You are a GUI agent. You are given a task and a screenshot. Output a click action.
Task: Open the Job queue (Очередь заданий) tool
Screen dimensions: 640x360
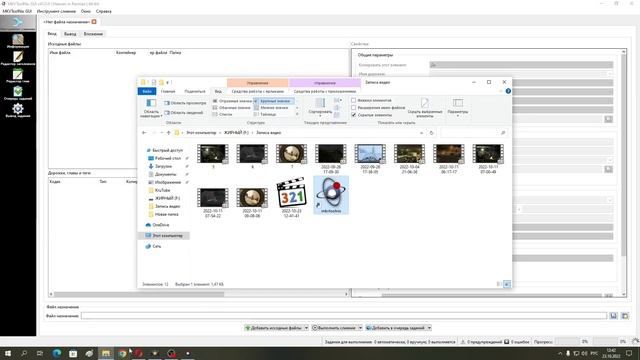click(18, 93)
